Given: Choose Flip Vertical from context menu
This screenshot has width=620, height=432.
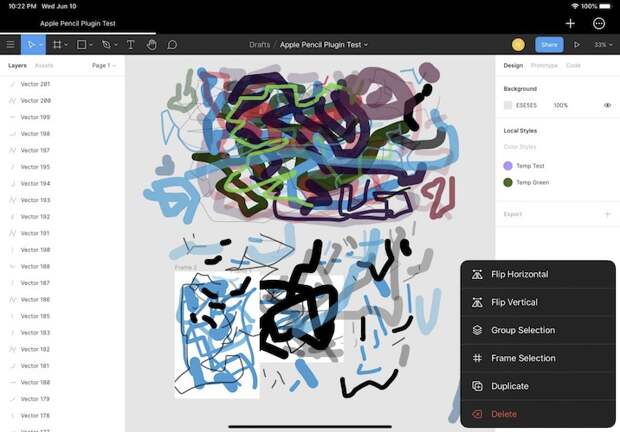Looking at the screenshot, I should [x=538, y=302].
